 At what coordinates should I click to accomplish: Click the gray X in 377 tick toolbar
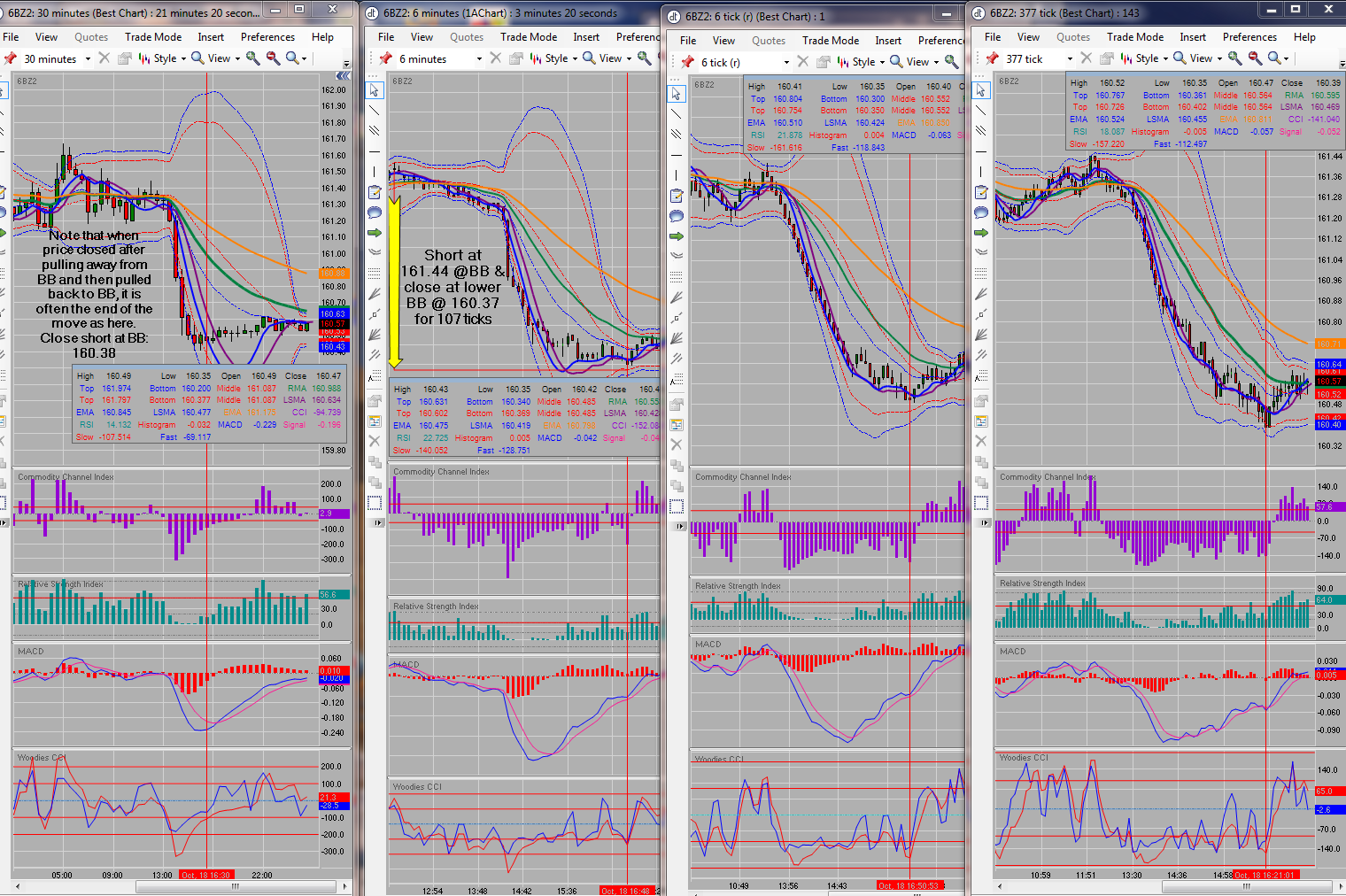1086,58
